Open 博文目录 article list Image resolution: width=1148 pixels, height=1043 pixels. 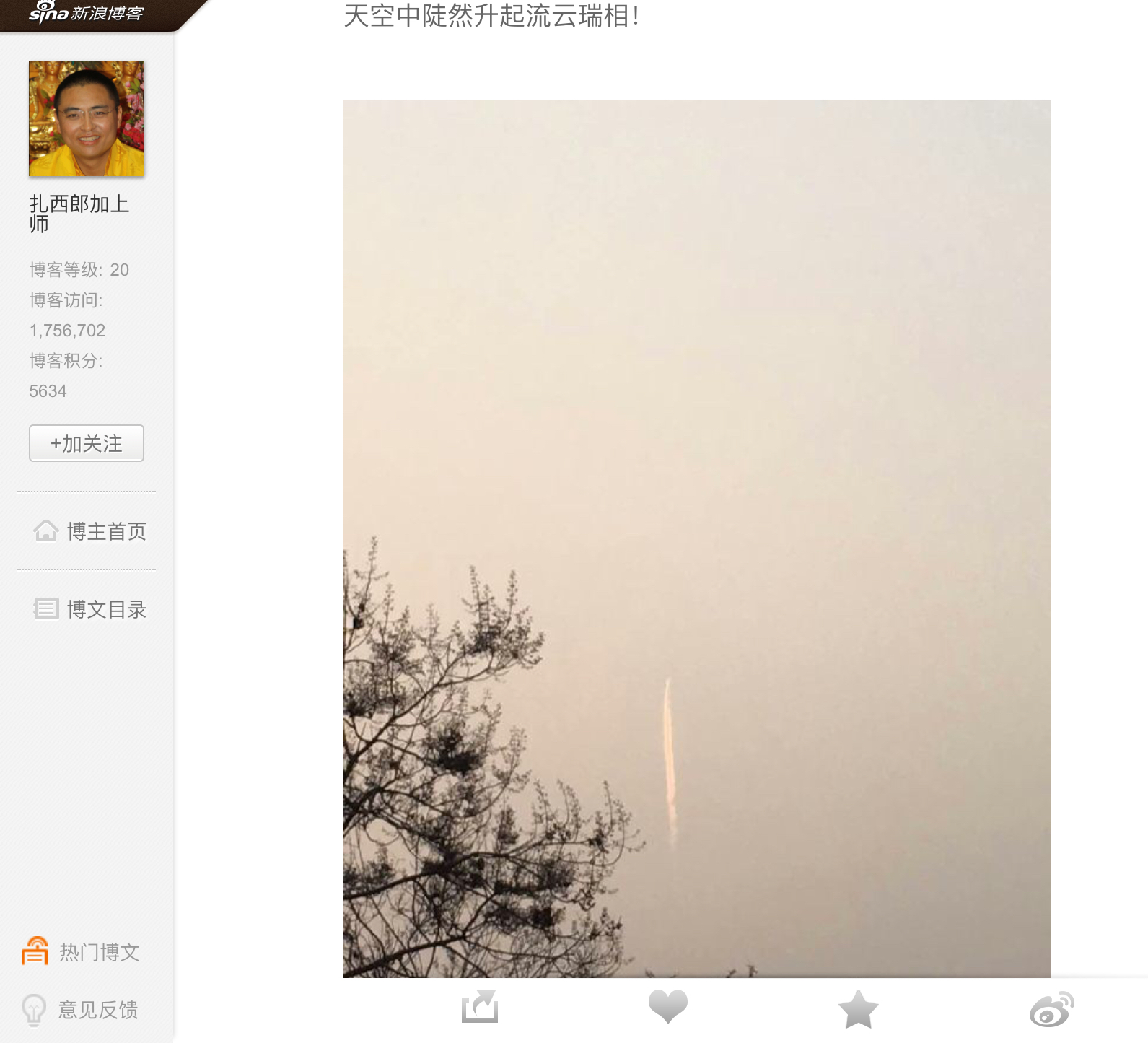107,609
